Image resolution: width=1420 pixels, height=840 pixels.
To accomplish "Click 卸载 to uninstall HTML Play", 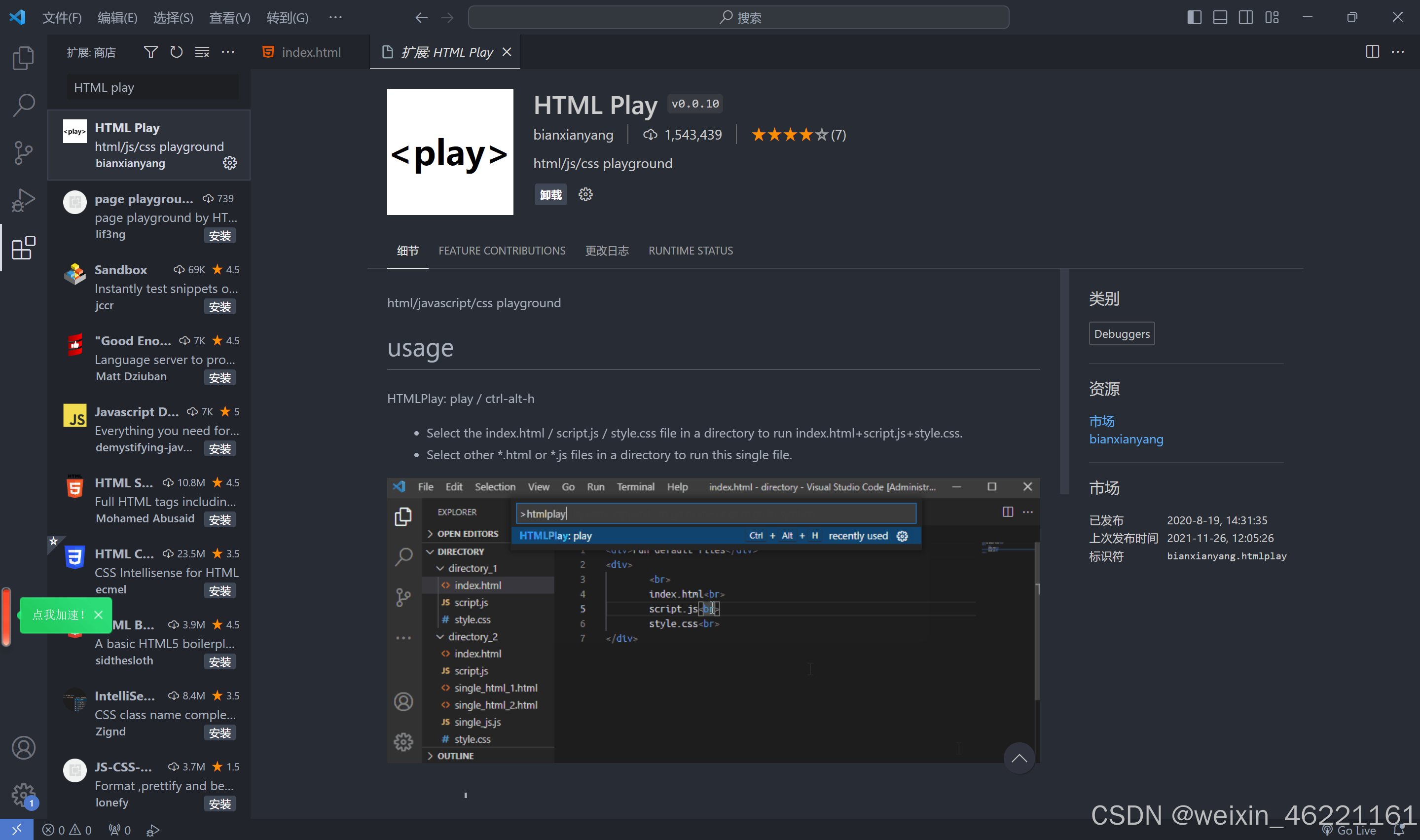I will 549,194.
